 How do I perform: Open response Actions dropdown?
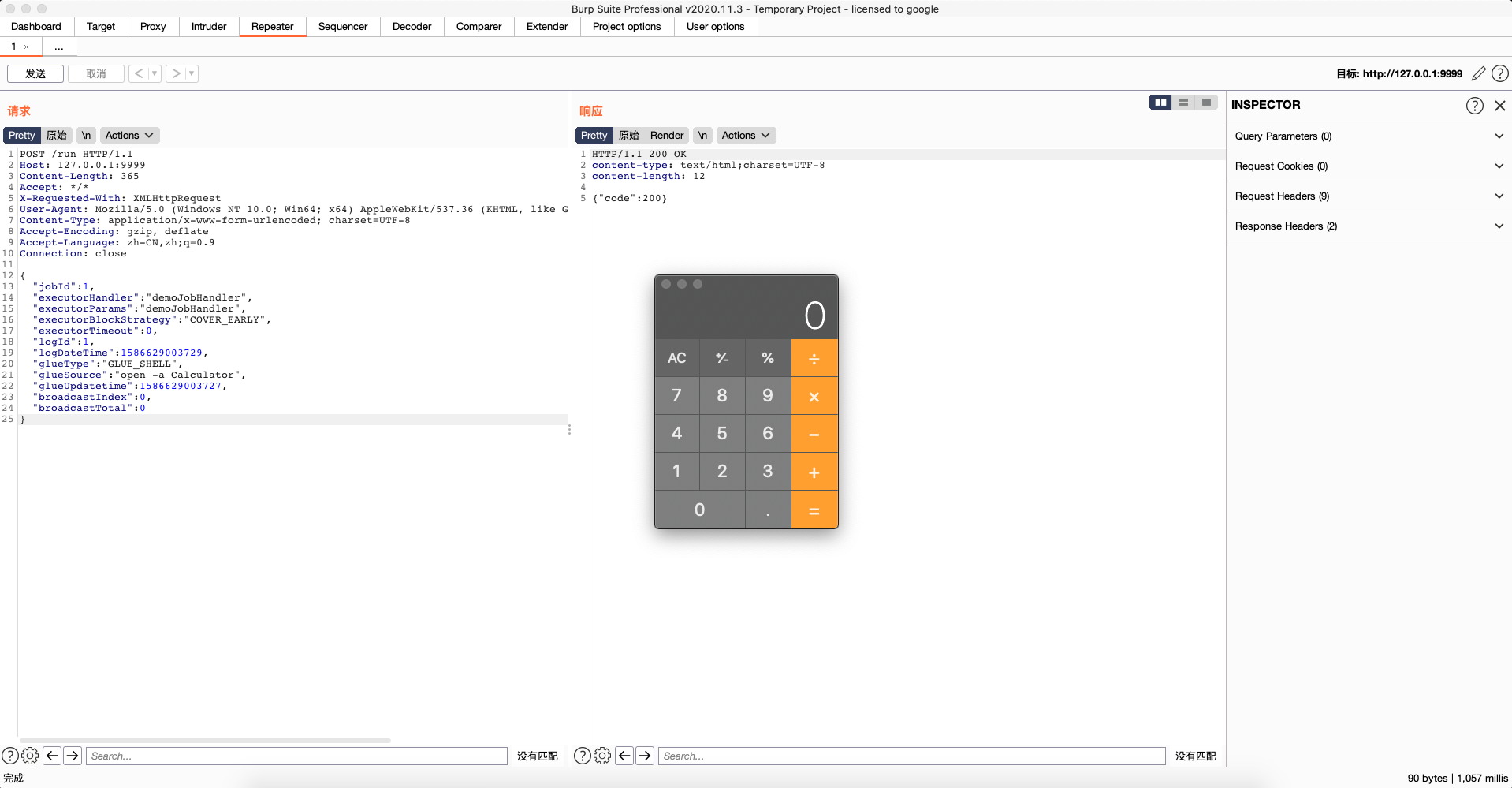(746, 136)
